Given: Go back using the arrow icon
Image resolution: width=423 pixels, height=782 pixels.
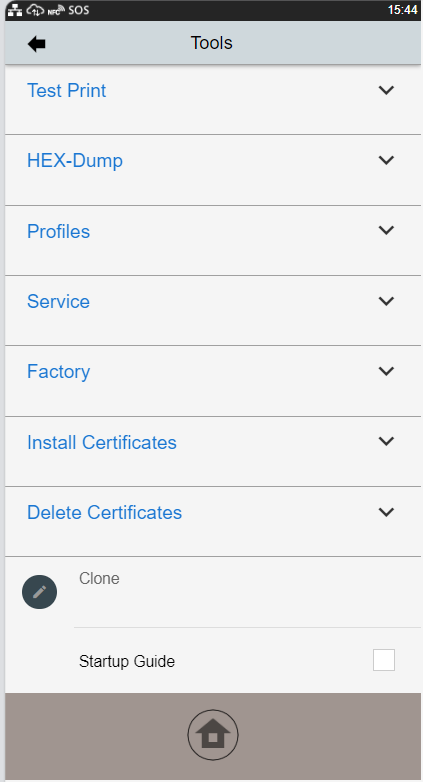Looking at the screenshot, I should coord(36,44).
